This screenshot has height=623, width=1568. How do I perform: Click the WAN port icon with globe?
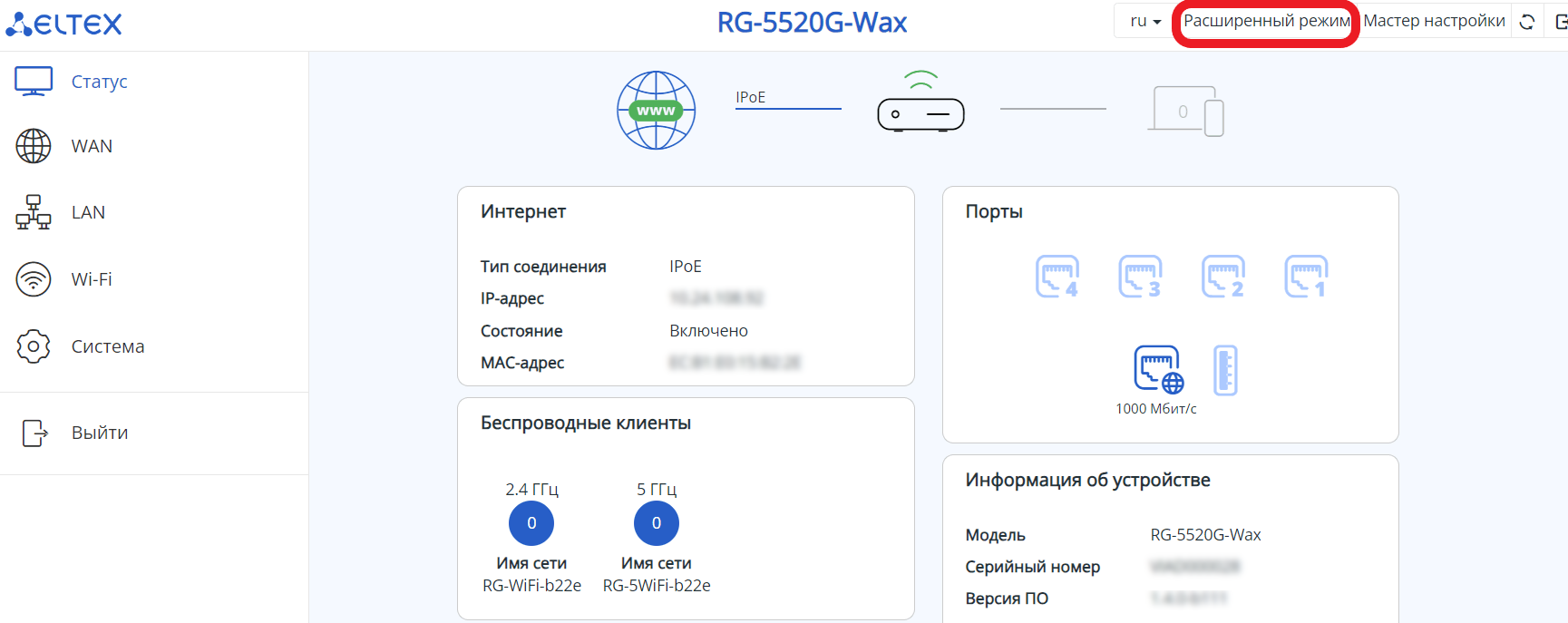point(1158,370)
